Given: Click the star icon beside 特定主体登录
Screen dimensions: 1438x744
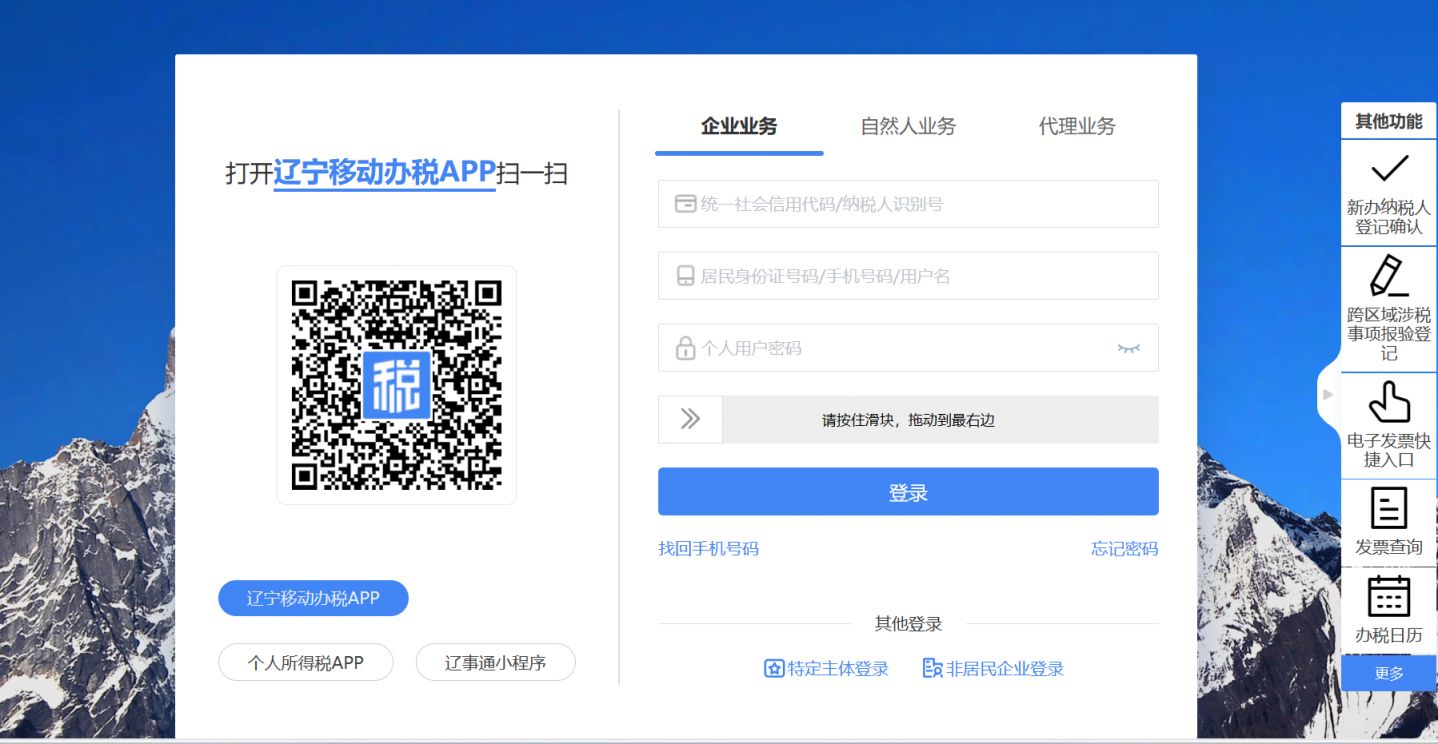Looking at the screenshot, I should click(x=774, y=669).
